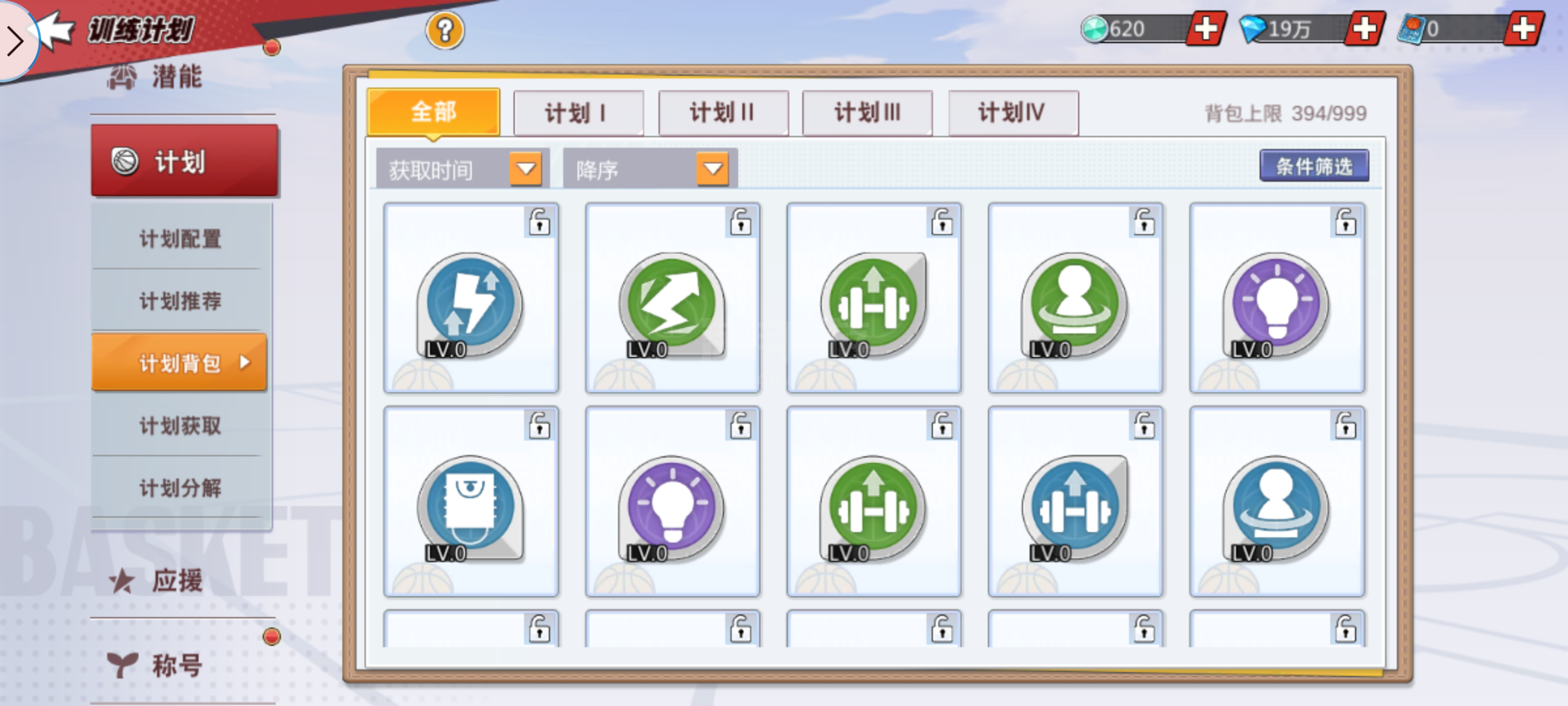
Task: Open 计划分解 in the sidebar
Action: pyautogui.click(x=180, y=488)
